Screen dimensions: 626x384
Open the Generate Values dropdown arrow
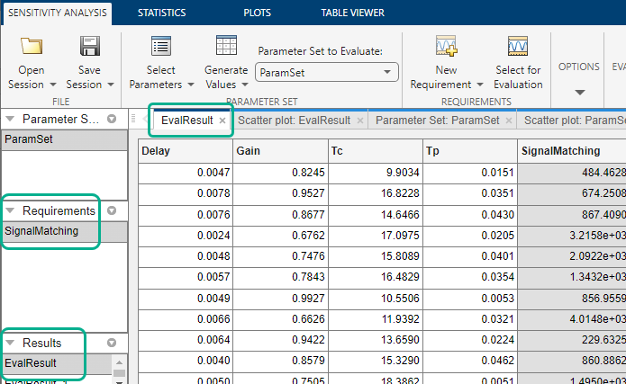point(245,85)
